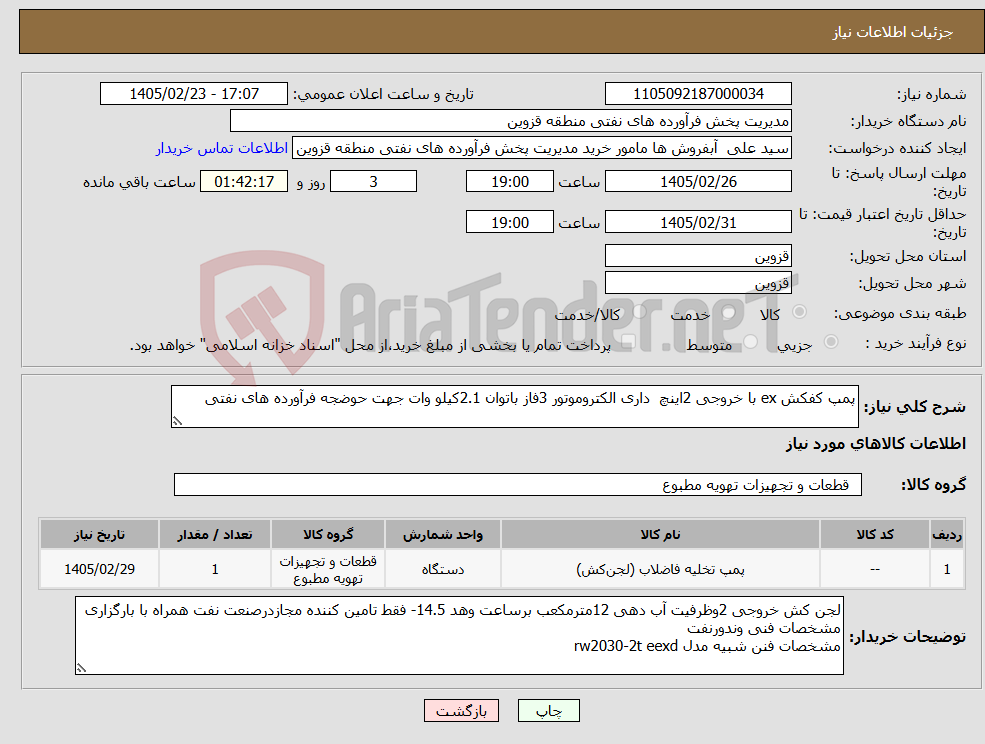This screenshot has width=985, height=744.
Task: Click the واحد شمارش column header
Action: point(443,535)
